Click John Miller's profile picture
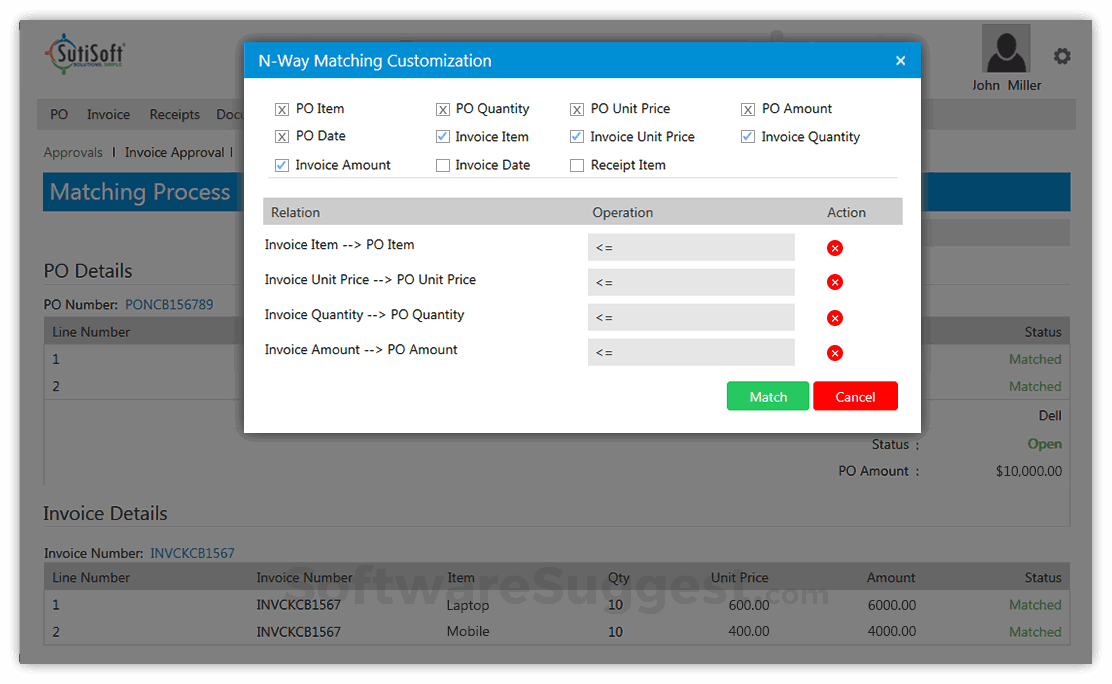Image resolution: width=1112 pixels, height=684 pixels. pyautogui.click(x=1005, y=48)
